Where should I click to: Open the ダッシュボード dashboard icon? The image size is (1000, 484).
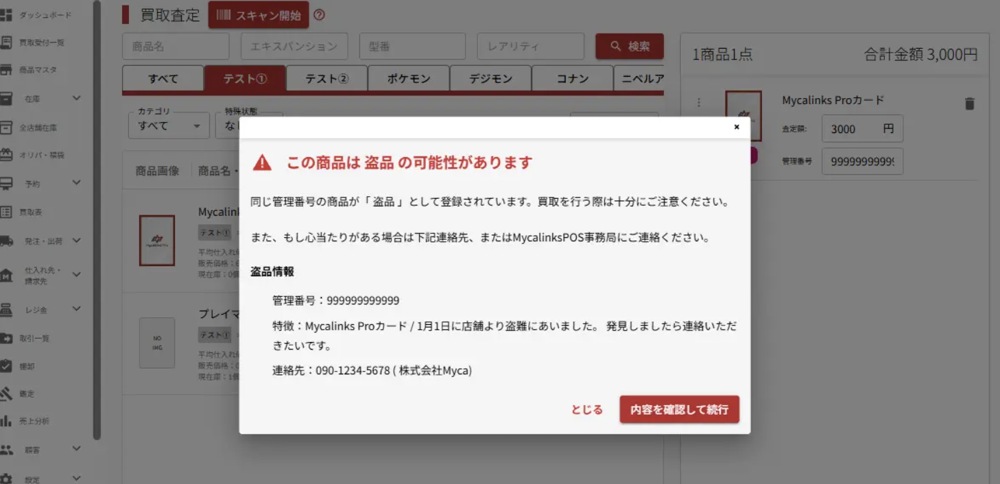coord(6,15)
